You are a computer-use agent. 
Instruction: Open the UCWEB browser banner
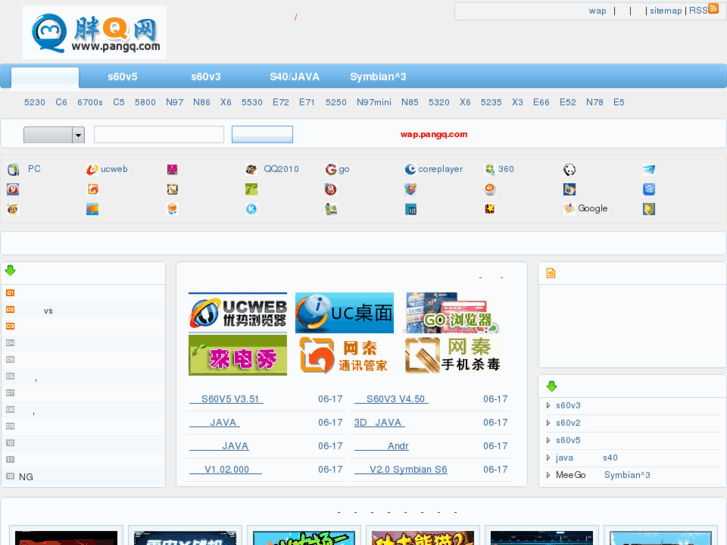tap(238, 313)
